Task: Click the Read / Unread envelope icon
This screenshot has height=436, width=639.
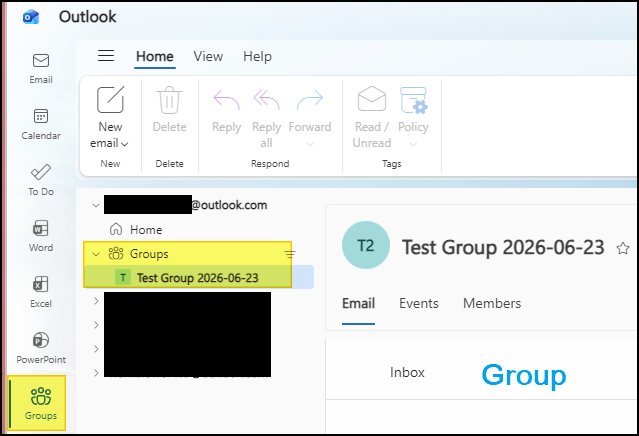Action: pos(372,99)
